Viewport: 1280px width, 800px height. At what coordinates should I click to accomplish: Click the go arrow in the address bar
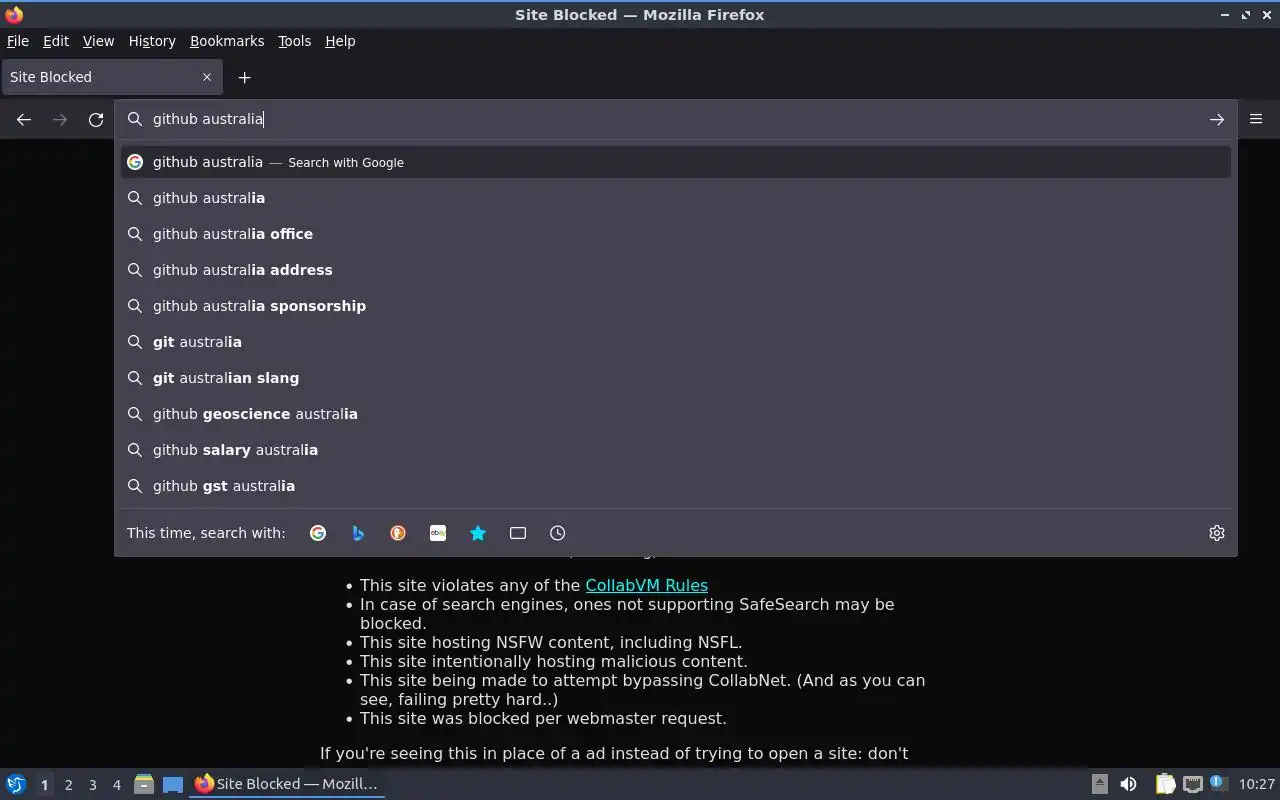pos(1216,119)
